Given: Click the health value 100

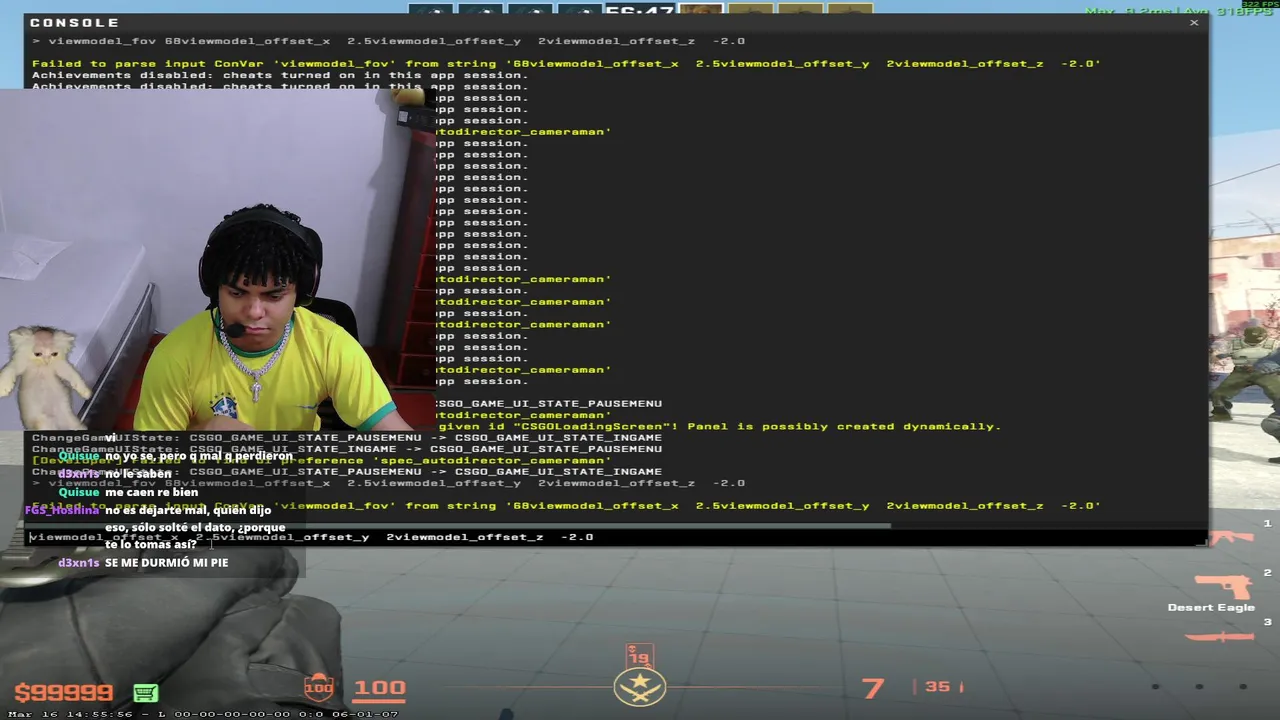Looking at the screenshot, I should tap(379, 687).
